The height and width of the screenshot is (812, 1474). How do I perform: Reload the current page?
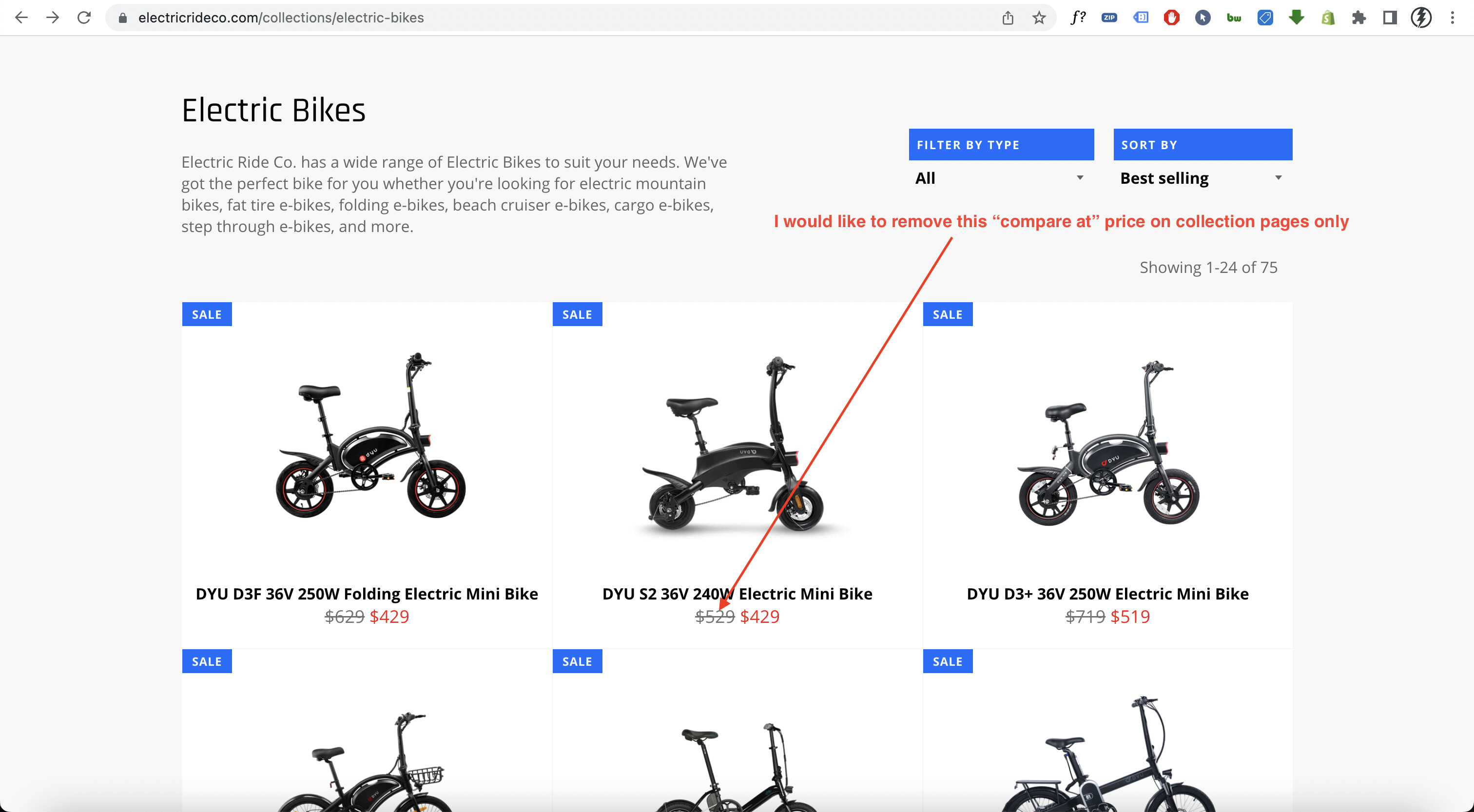pos(84,18)
